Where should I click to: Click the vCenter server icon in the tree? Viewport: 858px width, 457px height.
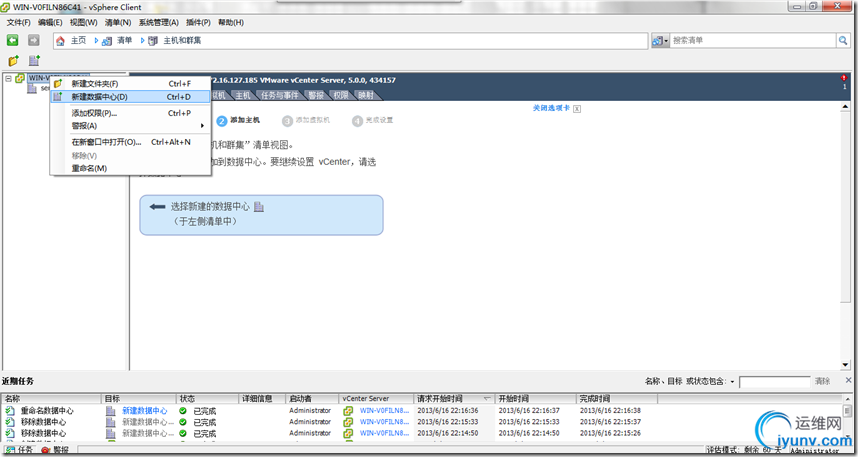[x=20, y=78]
